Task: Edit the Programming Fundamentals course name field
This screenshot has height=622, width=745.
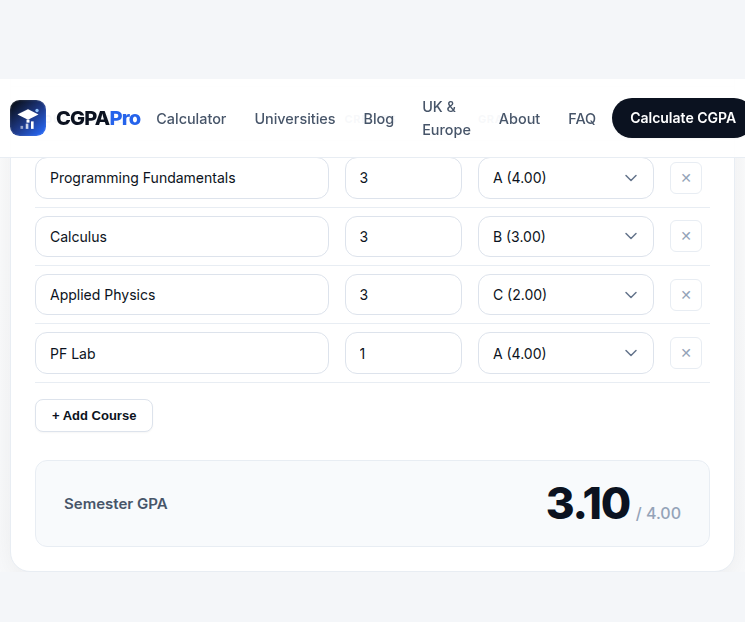Action: [x=182, y=178]
